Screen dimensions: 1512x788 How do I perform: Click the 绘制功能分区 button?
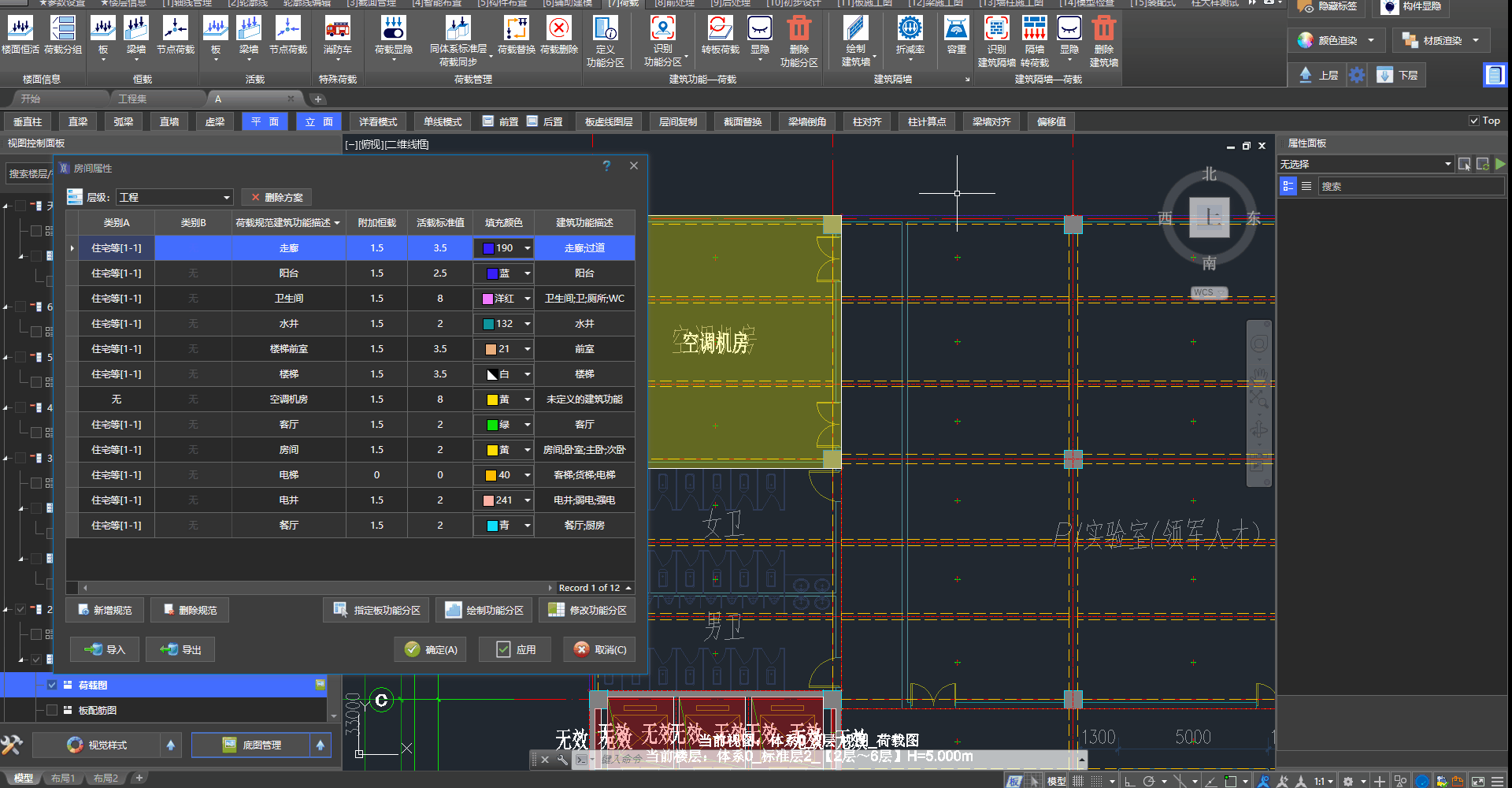[485, 610]
